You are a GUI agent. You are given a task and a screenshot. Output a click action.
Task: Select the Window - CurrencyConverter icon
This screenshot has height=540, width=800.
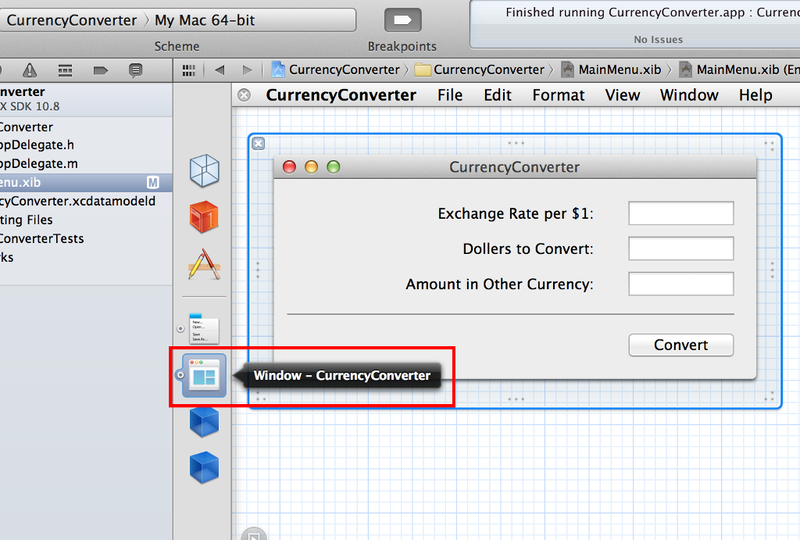tap(204, 376)
